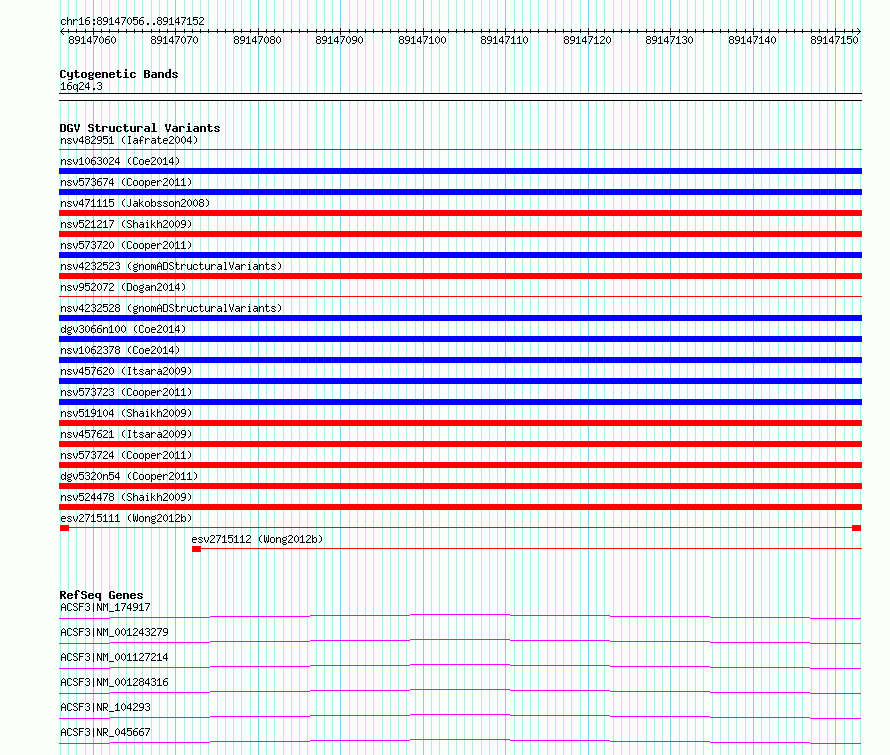This screenshot has width=890, height=755.
Task: Click gene label ACSF3|NM_001243279
Action: click(114, 632)
